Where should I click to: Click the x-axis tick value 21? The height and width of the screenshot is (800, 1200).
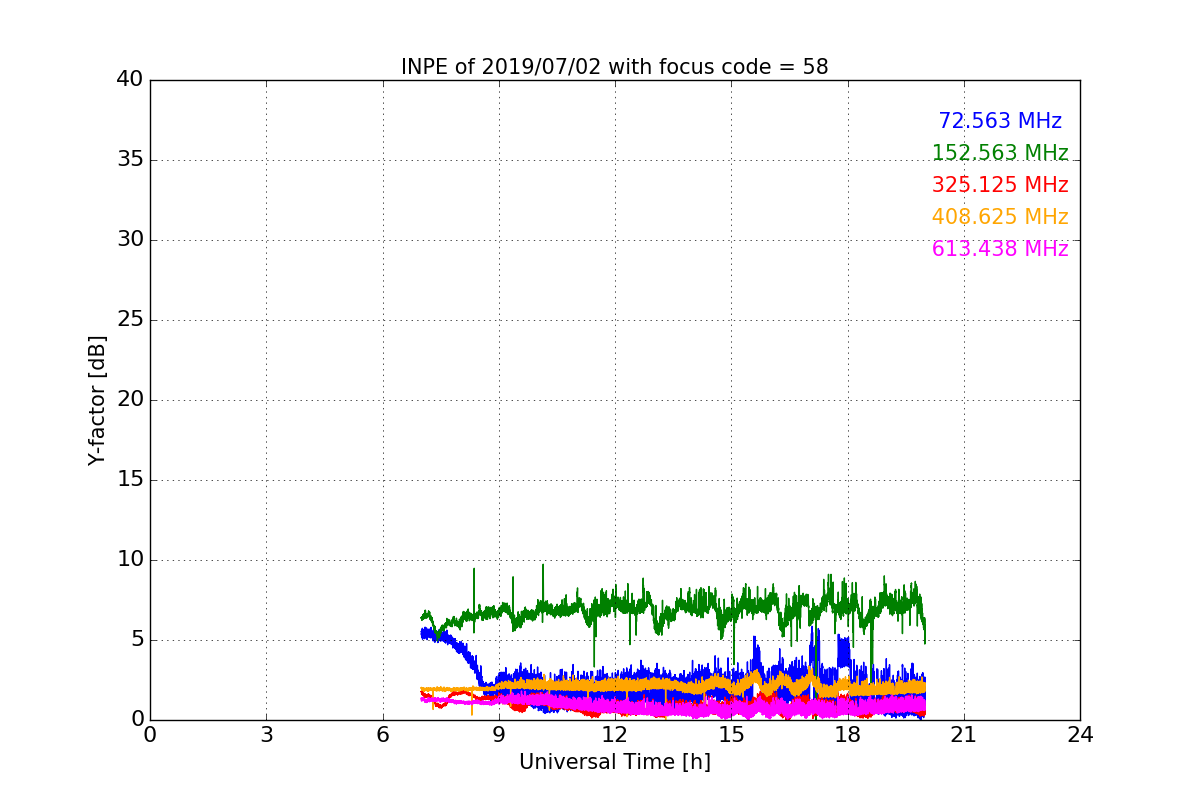click(x=964, y=735)
